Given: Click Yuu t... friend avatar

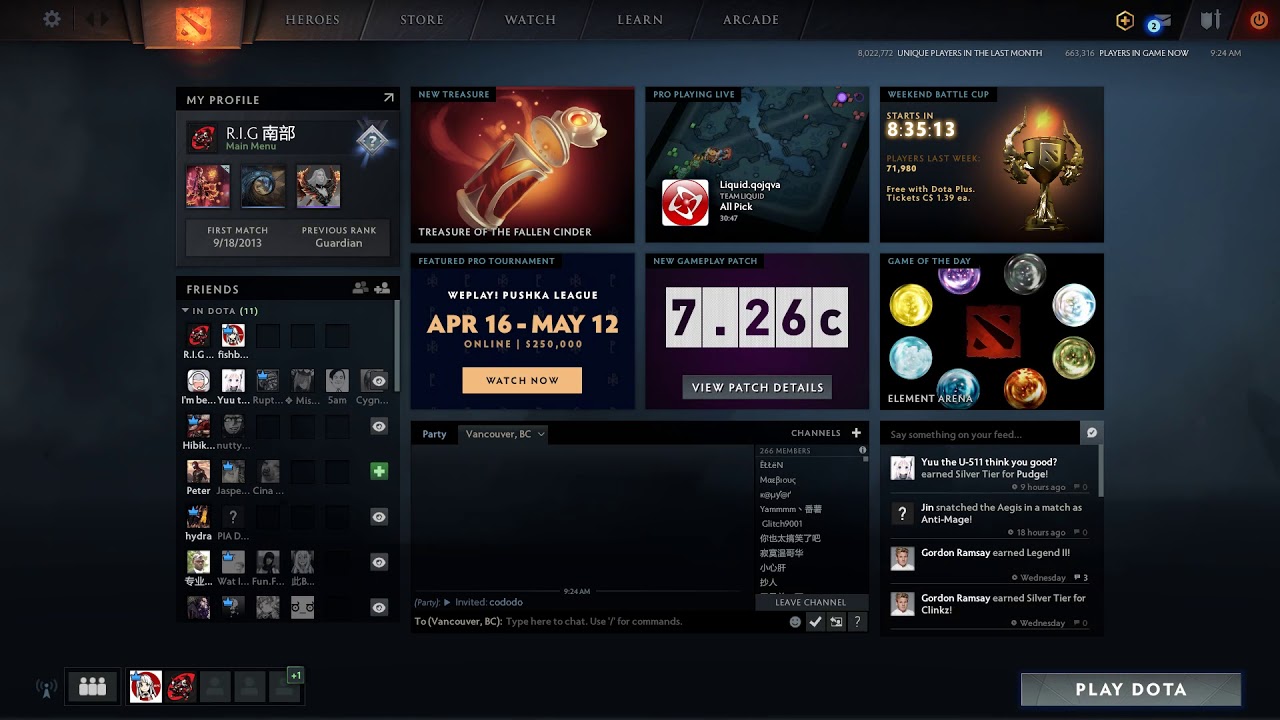Looking at the screenshot, I should pos(233,380).
